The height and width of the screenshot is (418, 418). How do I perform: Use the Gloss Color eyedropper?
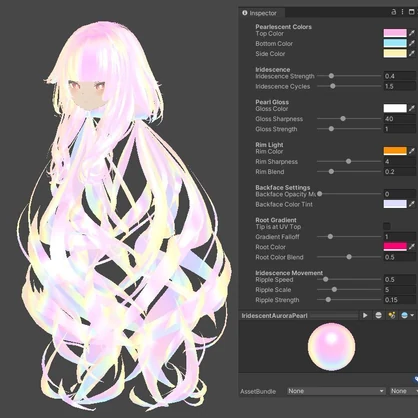[412, 108]
